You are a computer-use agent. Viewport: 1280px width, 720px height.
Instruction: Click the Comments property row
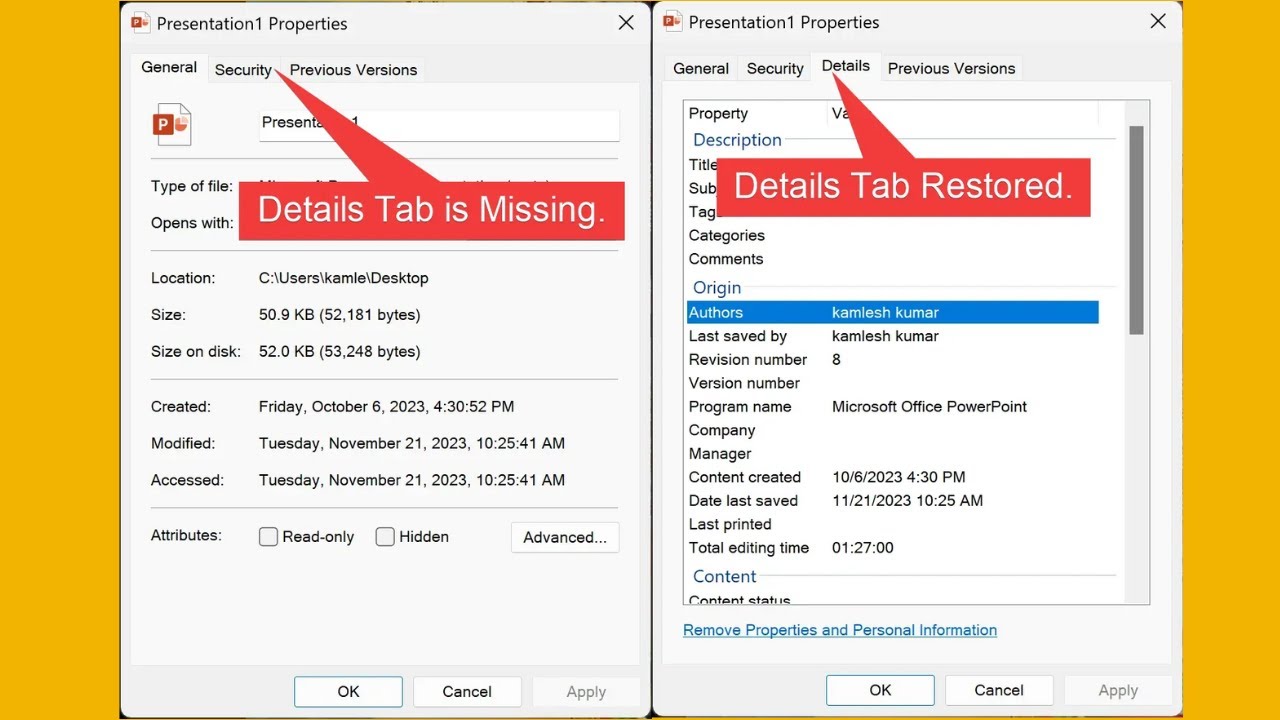tap(892, 259)
